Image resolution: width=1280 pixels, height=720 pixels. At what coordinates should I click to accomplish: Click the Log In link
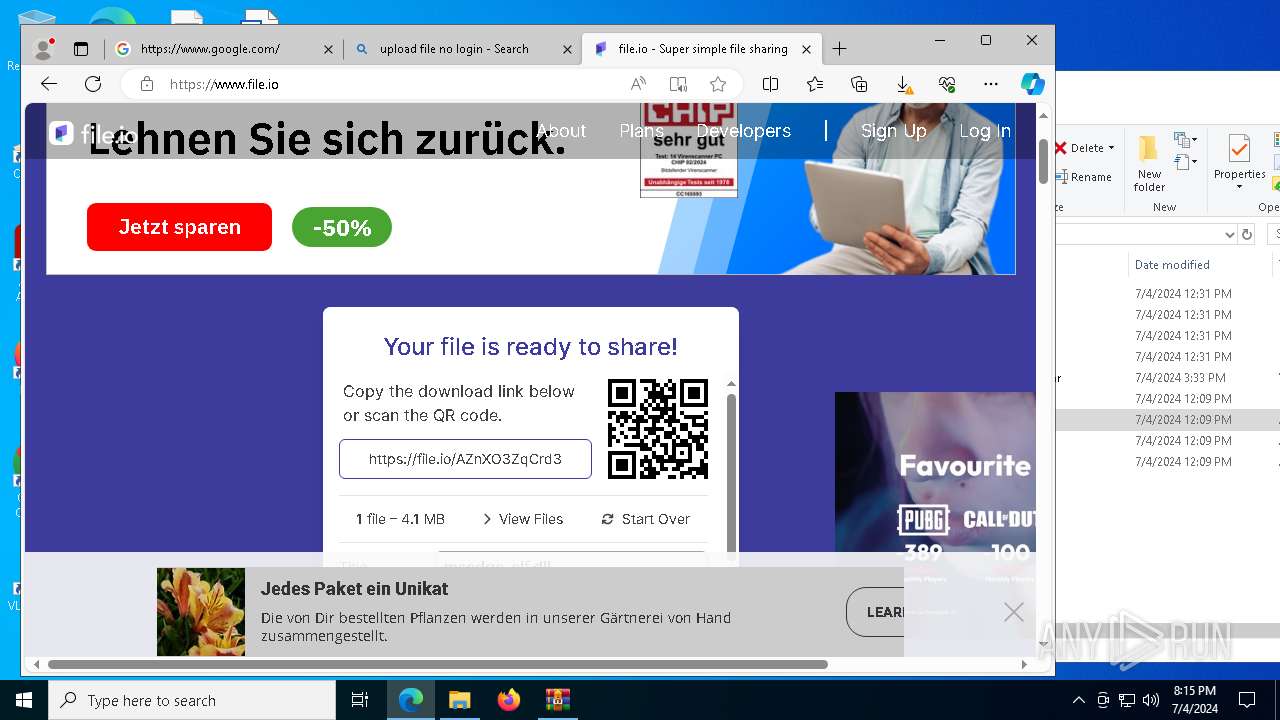(x=985, y=131)
